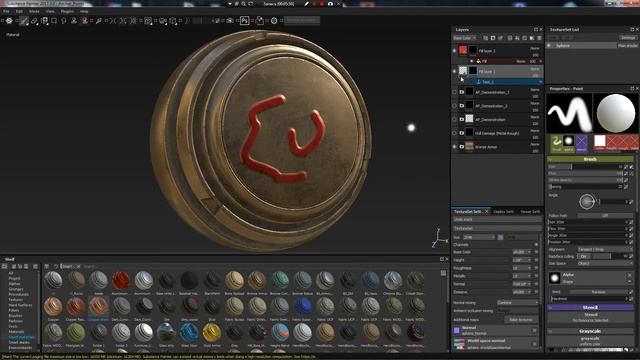Toggle visibility of Bronze Armor layer
640x360 pixels.
point(454,147)
